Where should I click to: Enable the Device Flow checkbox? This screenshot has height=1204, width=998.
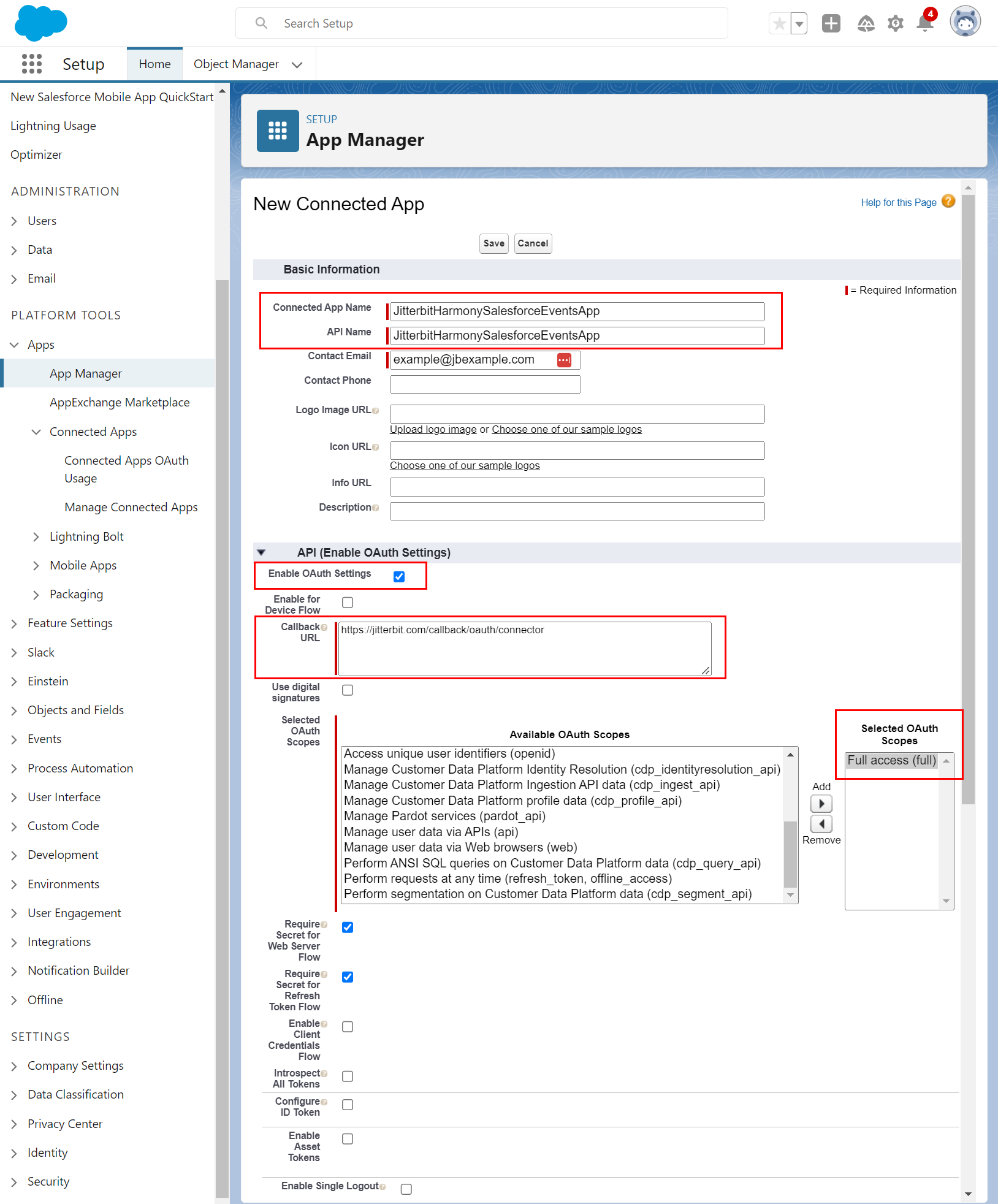click(x=348, y=603)
